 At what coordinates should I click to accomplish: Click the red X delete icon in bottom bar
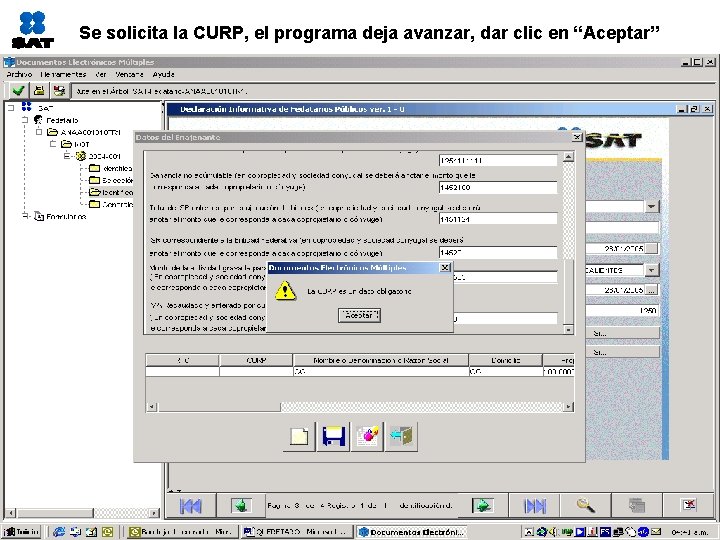pos(689,505)
